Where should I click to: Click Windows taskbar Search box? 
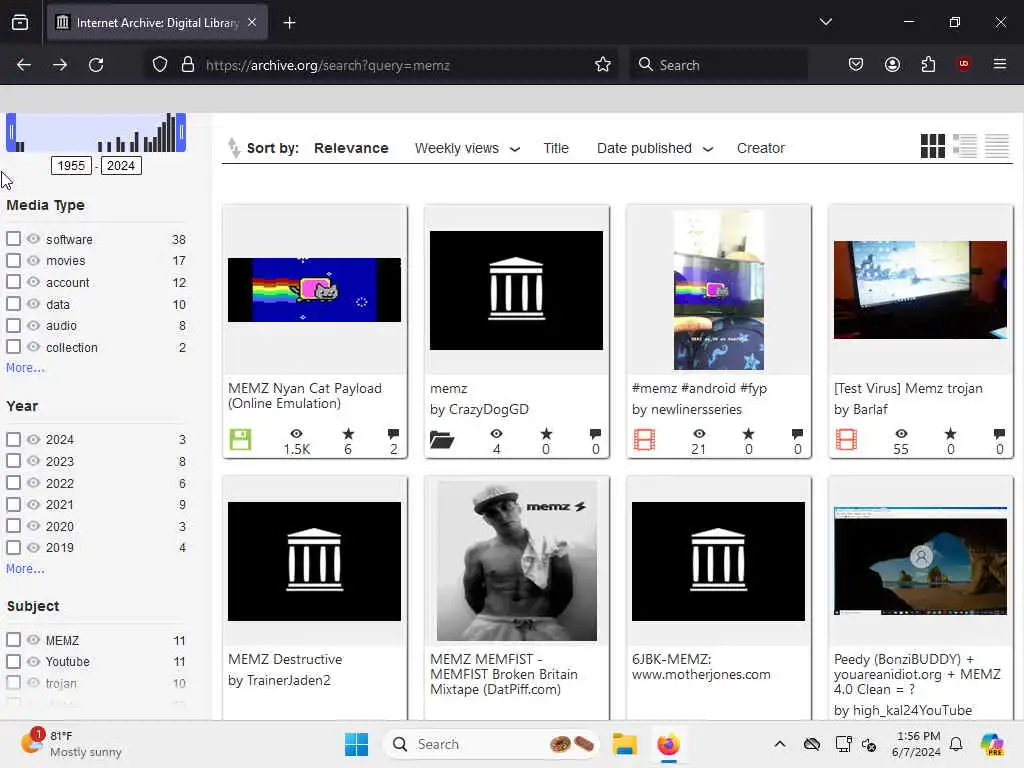point(491,744)
